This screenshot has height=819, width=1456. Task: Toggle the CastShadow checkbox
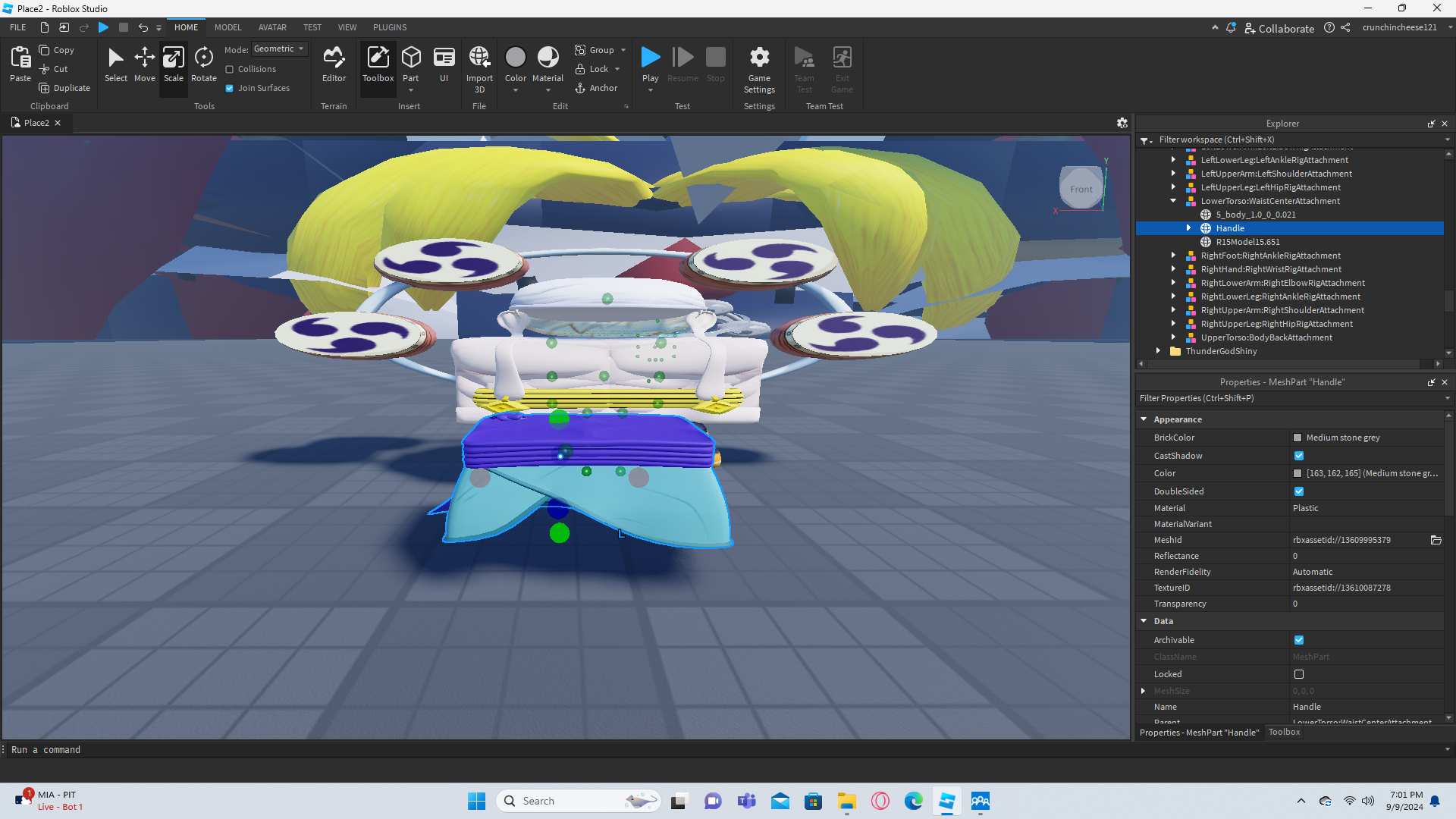tap(1299, 456)
